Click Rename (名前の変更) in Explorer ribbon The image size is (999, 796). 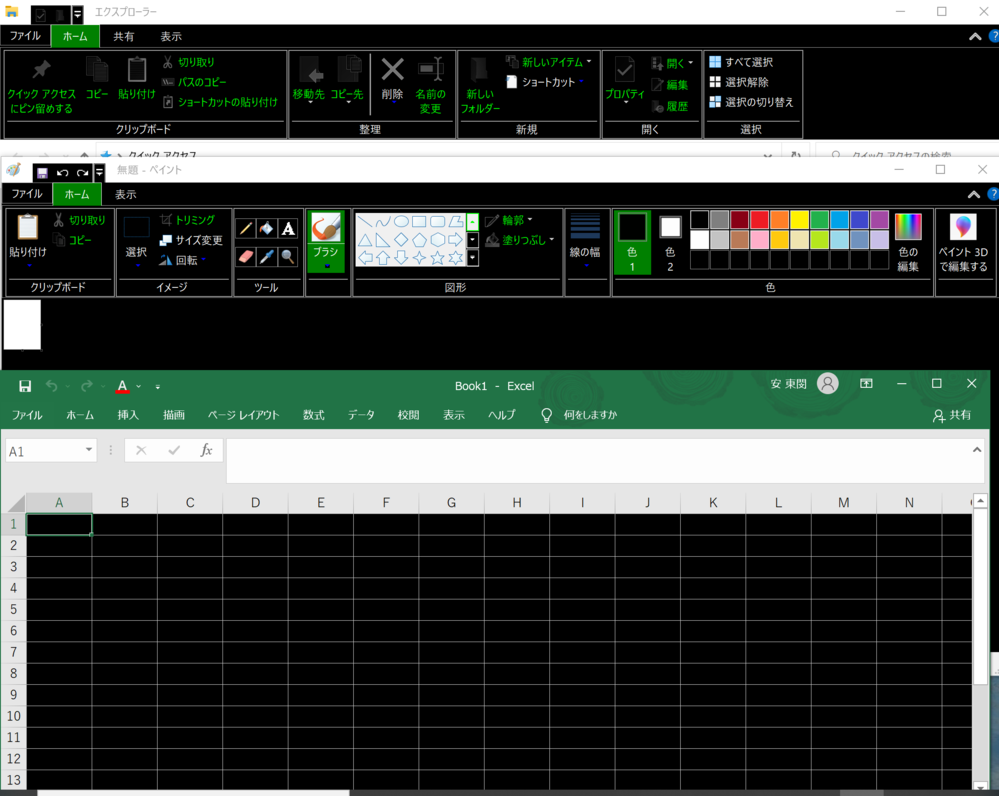tap(431, 85)
